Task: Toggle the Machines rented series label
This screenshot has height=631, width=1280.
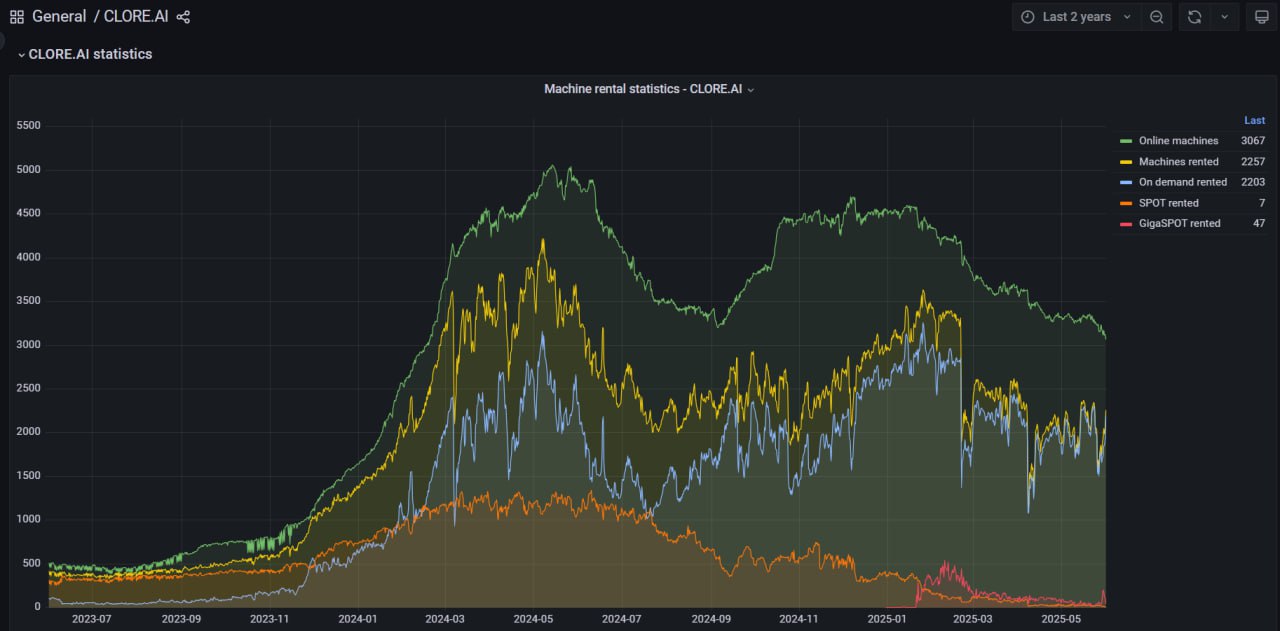Action: (x=1179, y=162)
